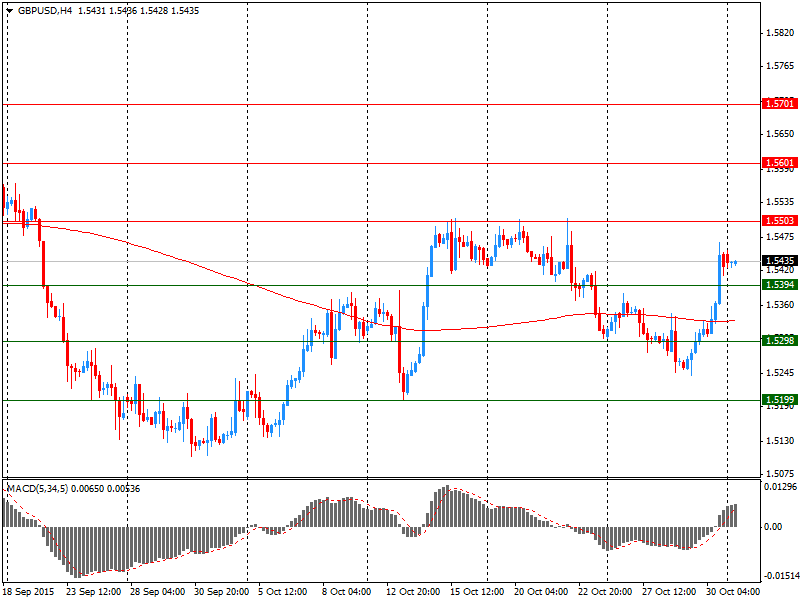800x600 pixels.
Task: Select the green 1.5199 support level tag
Action: (780, 399)
